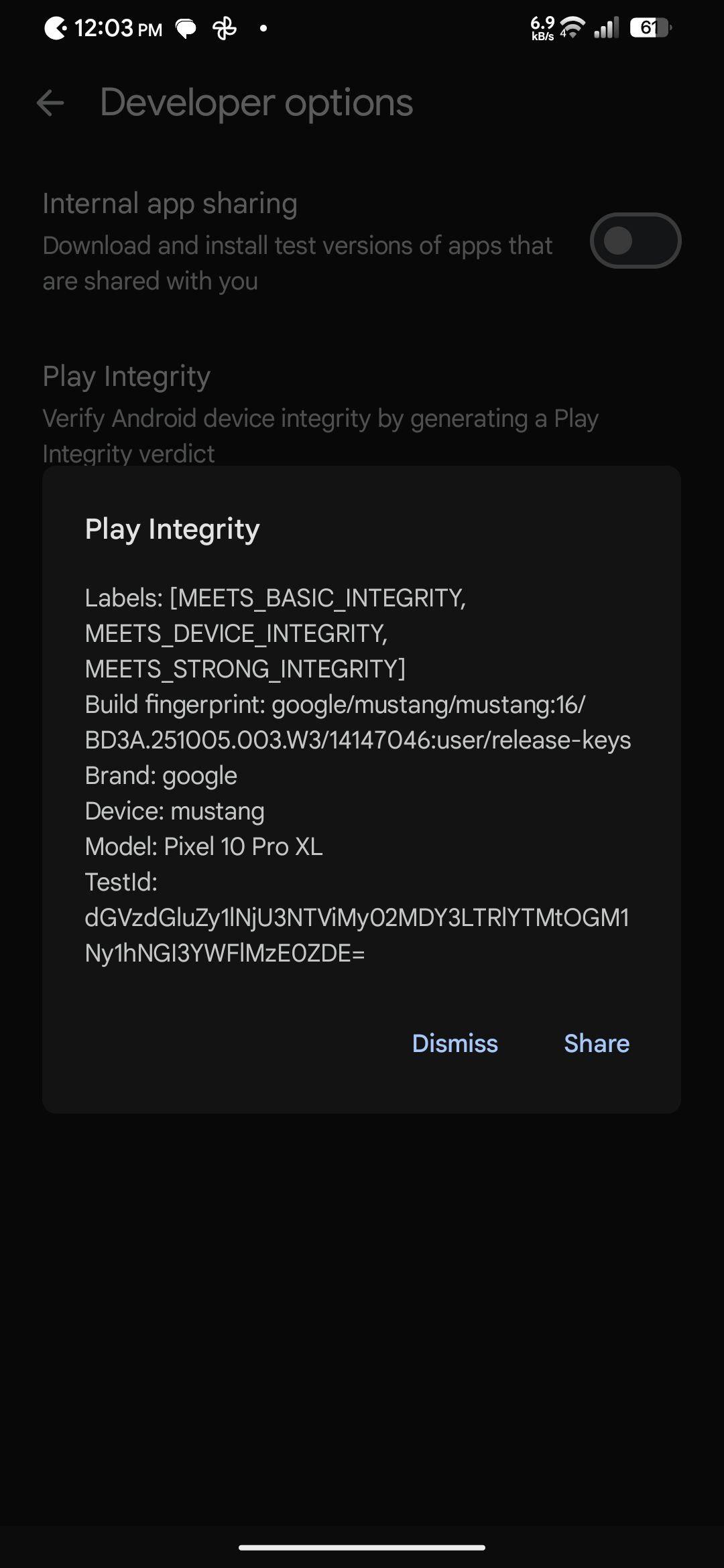Image resolution: width=724 pixels, height=1568 pixels.
Task: Tap the Play Integrity dialog heading
Action: pyautogui.click(x=172, y=529)
